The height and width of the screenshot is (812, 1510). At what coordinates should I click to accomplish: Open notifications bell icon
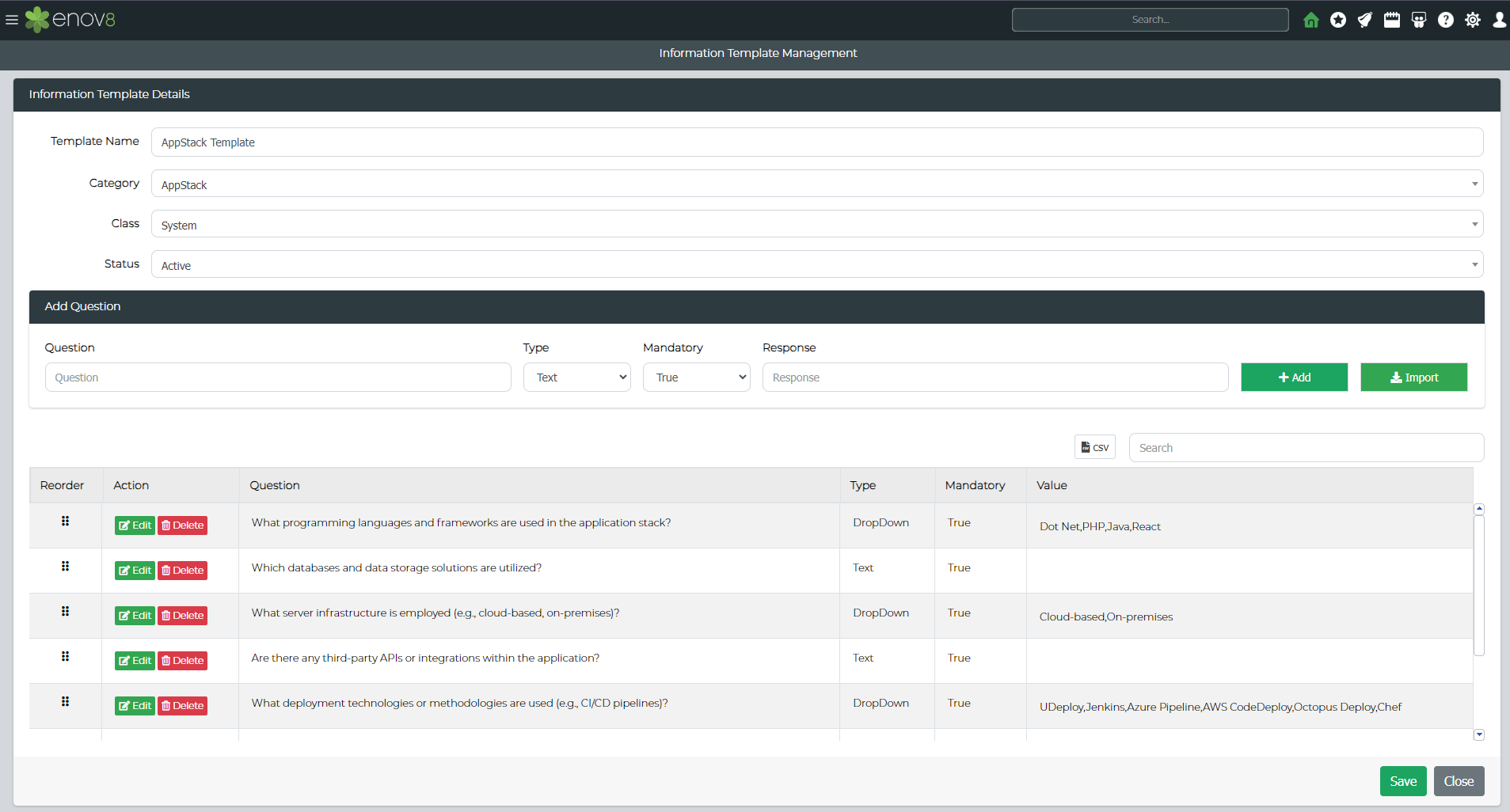click(1365, 20)
